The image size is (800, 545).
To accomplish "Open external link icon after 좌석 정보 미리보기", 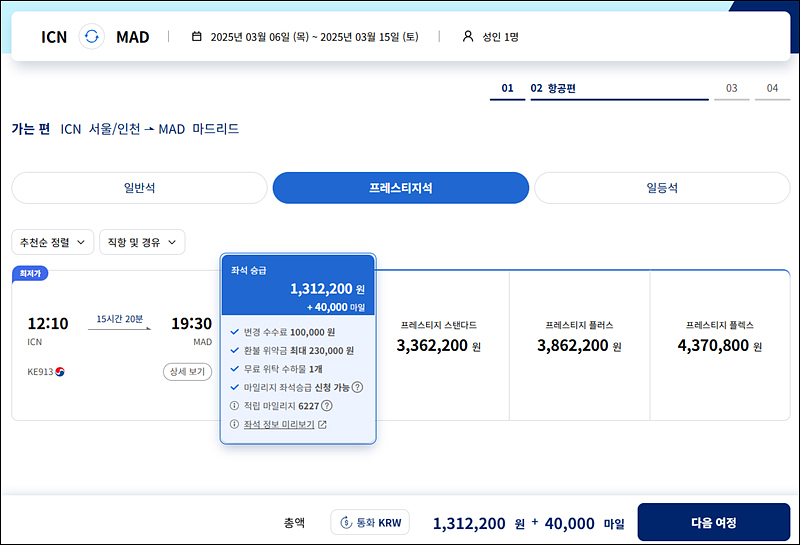I will pos(322,425).
